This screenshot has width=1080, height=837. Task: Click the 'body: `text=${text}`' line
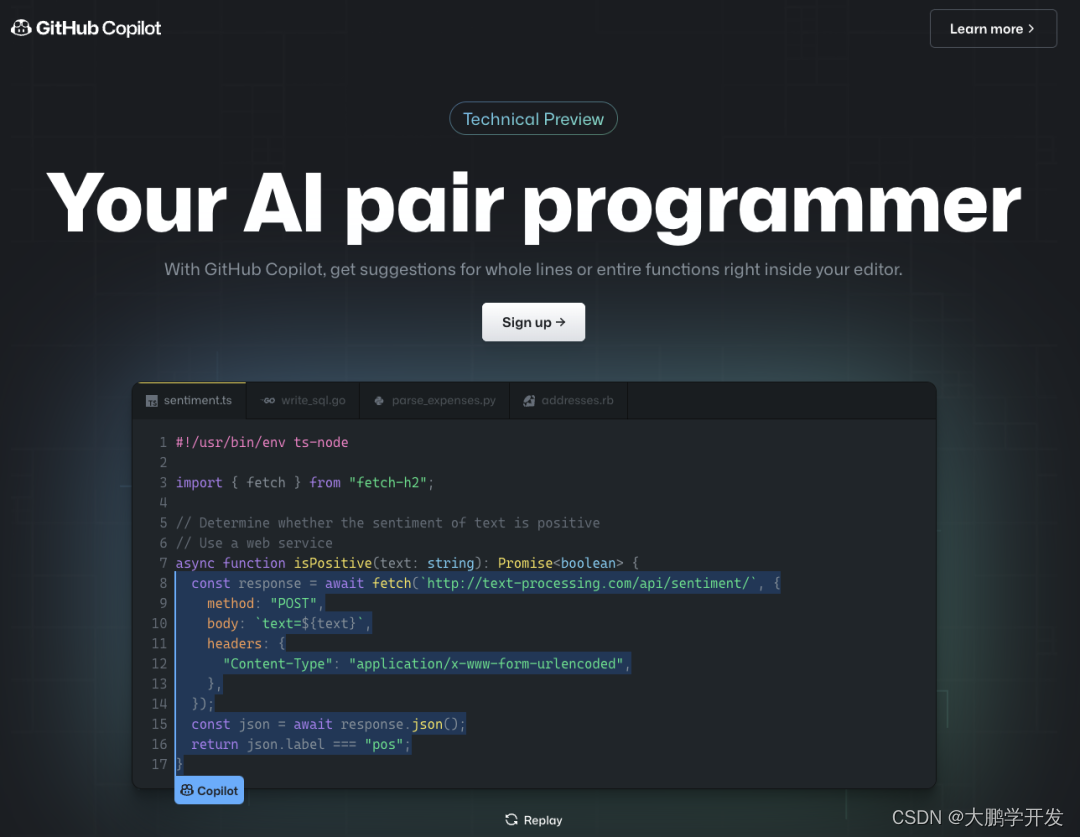pyautogui.click(x=289, y=623)
